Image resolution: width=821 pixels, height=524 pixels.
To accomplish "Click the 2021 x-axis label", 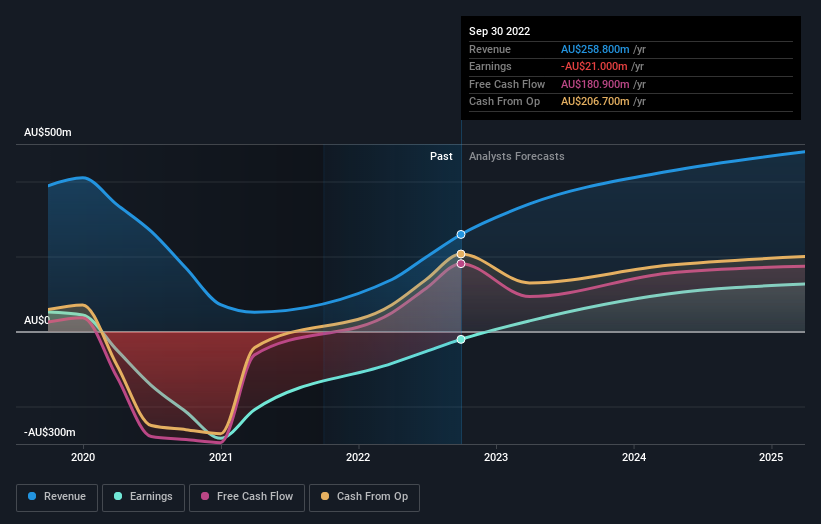I will (x=220, y=458).
